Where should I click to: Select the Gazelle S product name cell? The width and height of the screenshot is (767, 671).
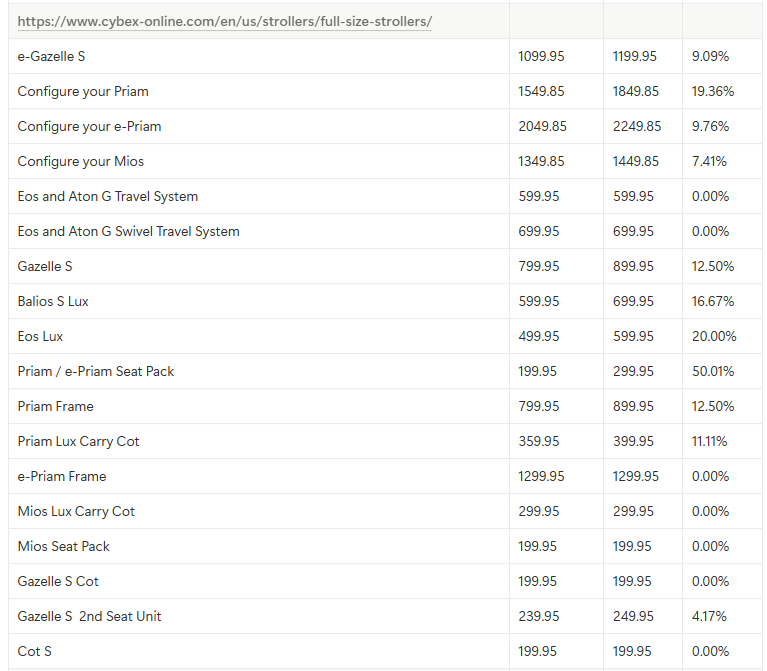[259, 266]
